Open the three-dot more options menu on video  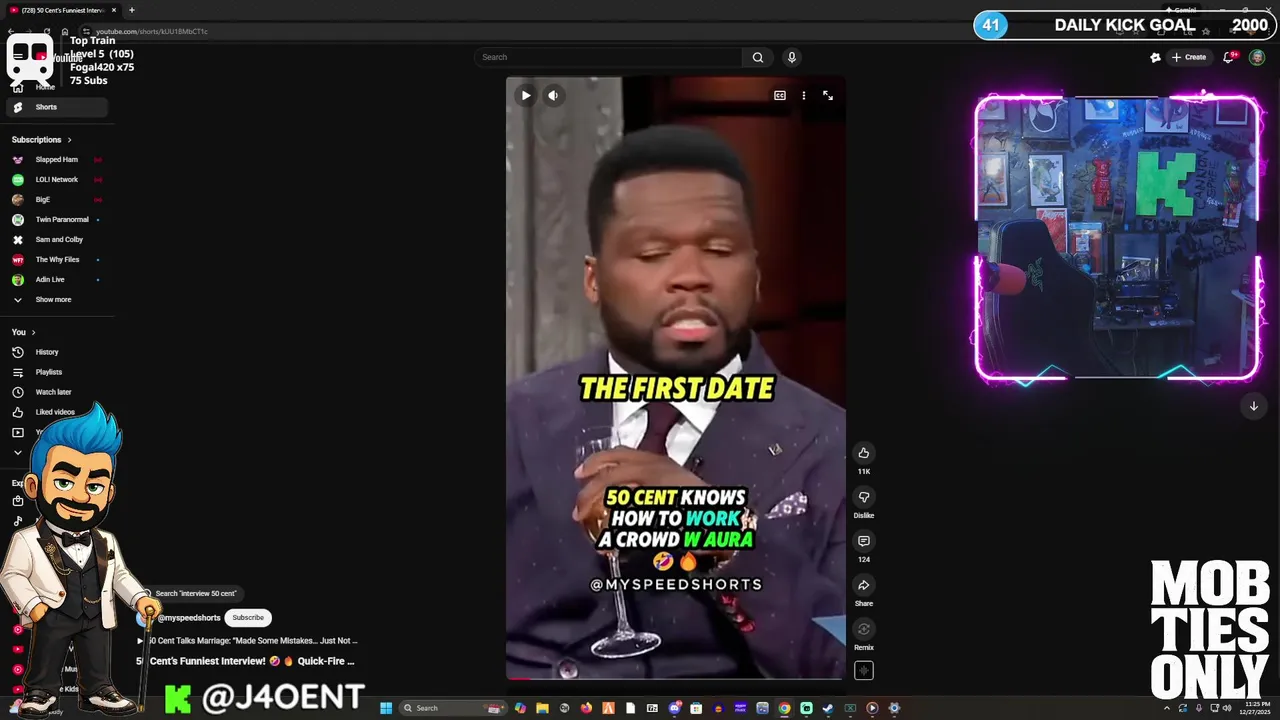point(804,96)
